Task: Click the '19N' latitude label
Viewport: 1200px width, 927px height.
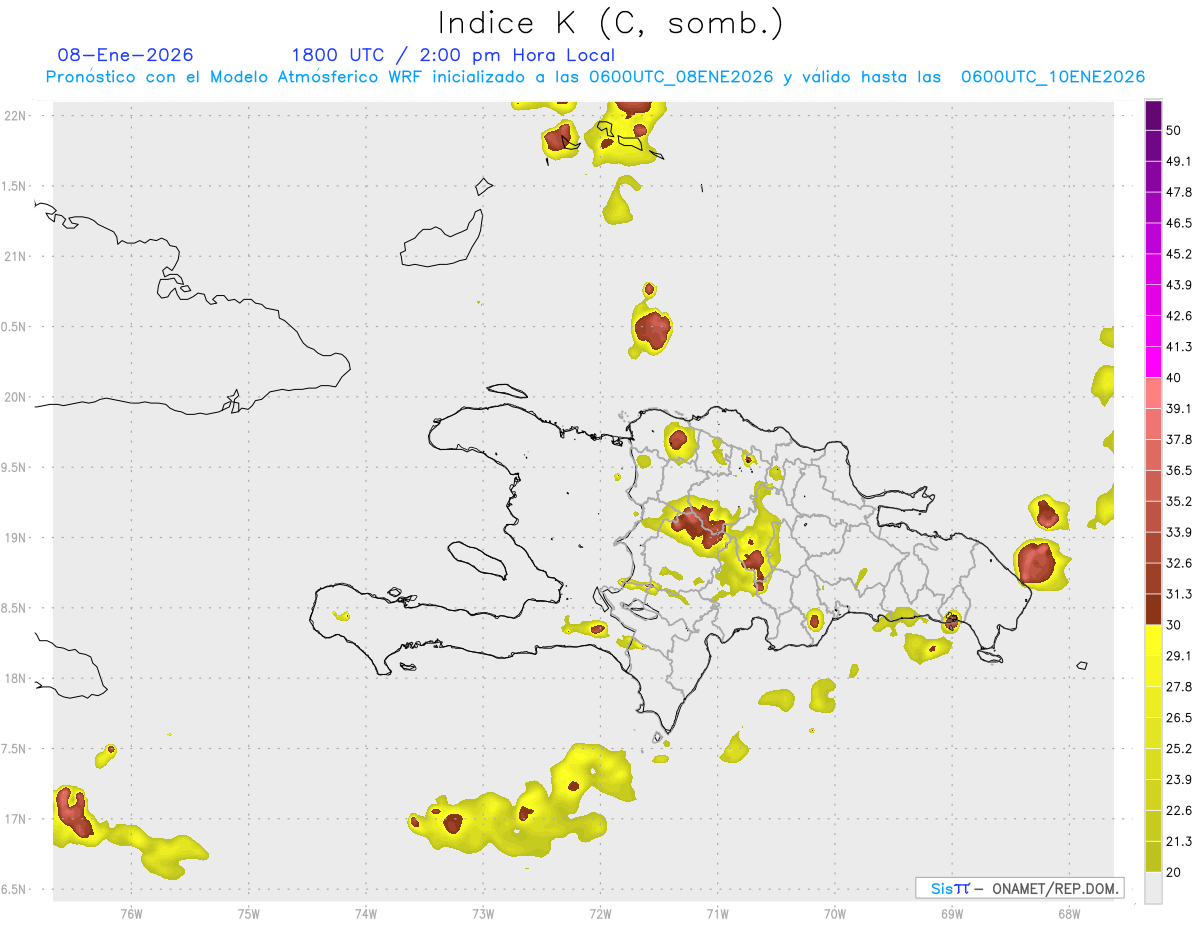Action: pyautogui.click(x=17, y=537)
